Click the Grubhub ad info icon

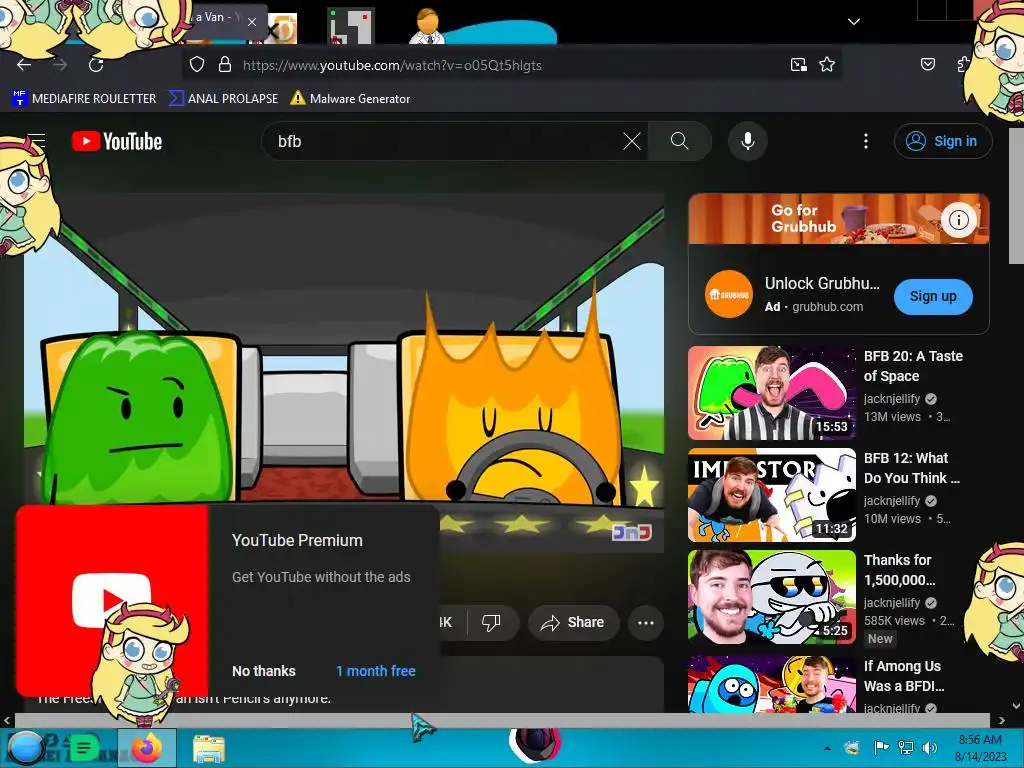point(958,220)
